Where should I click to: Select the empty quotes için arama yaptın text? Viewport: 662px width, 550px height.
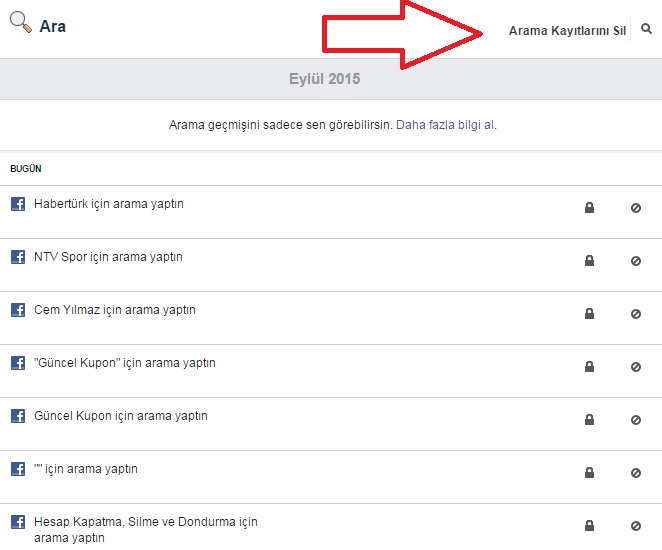(x=86, y=469)
